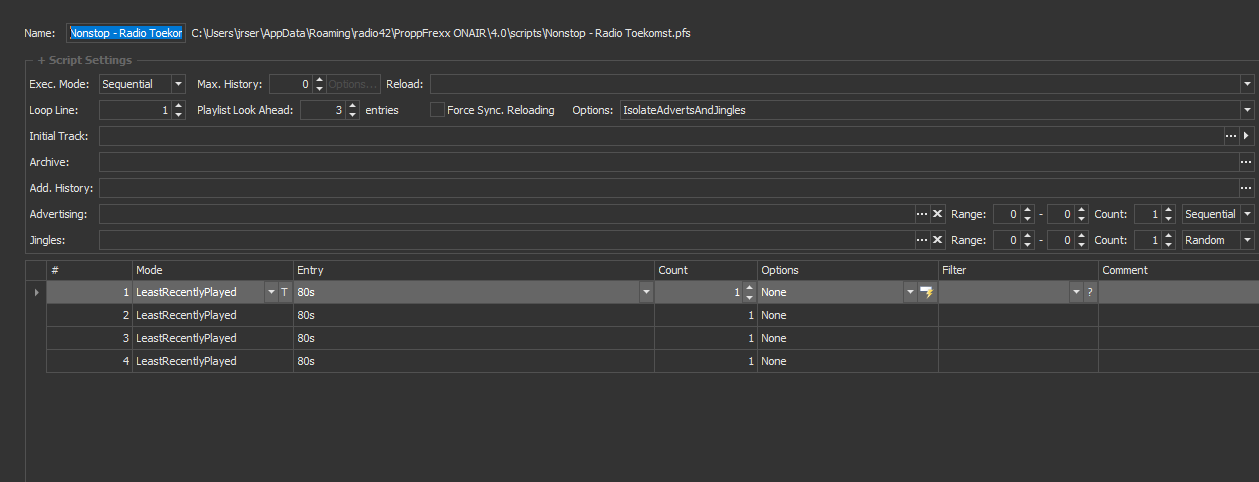Toggle the Force Sync. Reloading checkbox
This screenshot has width=1259, height=482.
coord(437,110)
